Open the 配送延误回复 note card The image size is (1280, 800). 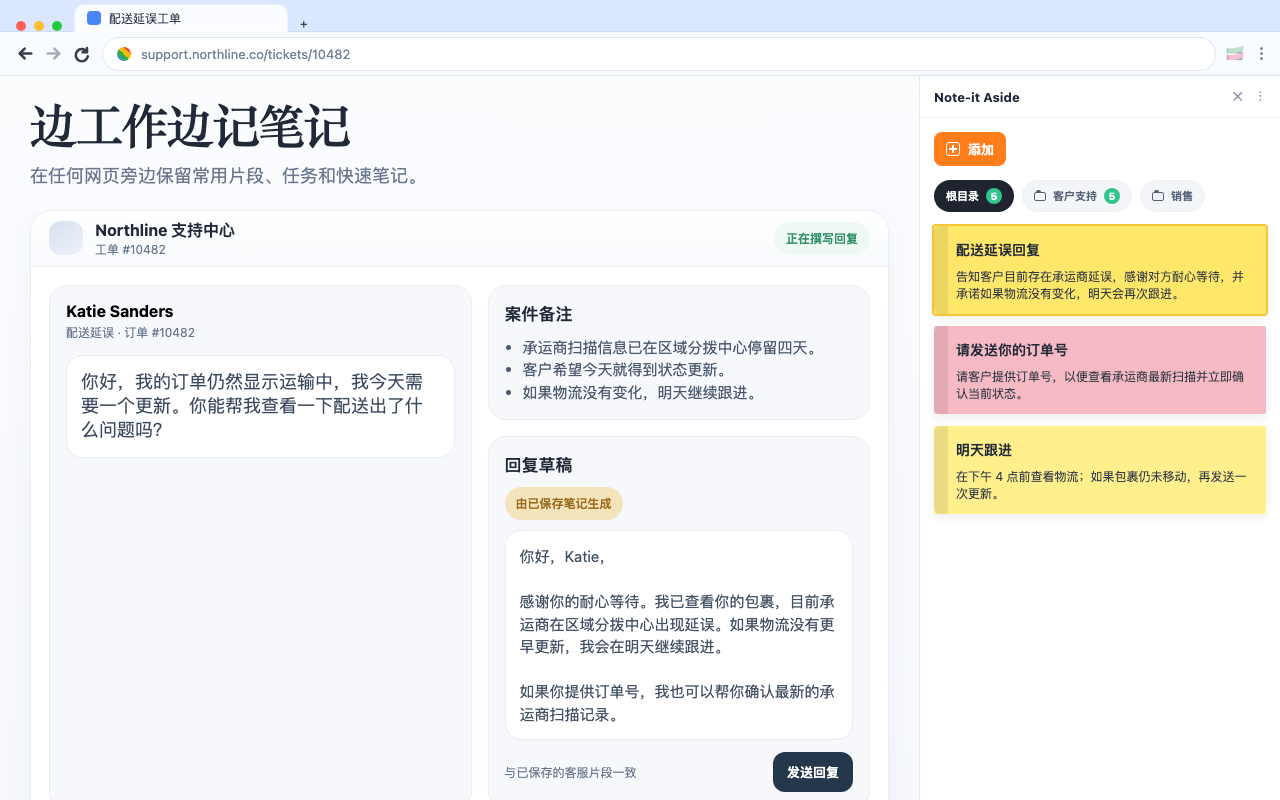tap(1100, 270)
